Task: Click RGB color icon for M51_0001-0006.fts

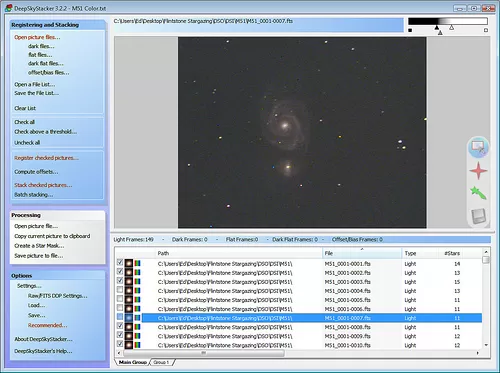Action: (137, 309)
